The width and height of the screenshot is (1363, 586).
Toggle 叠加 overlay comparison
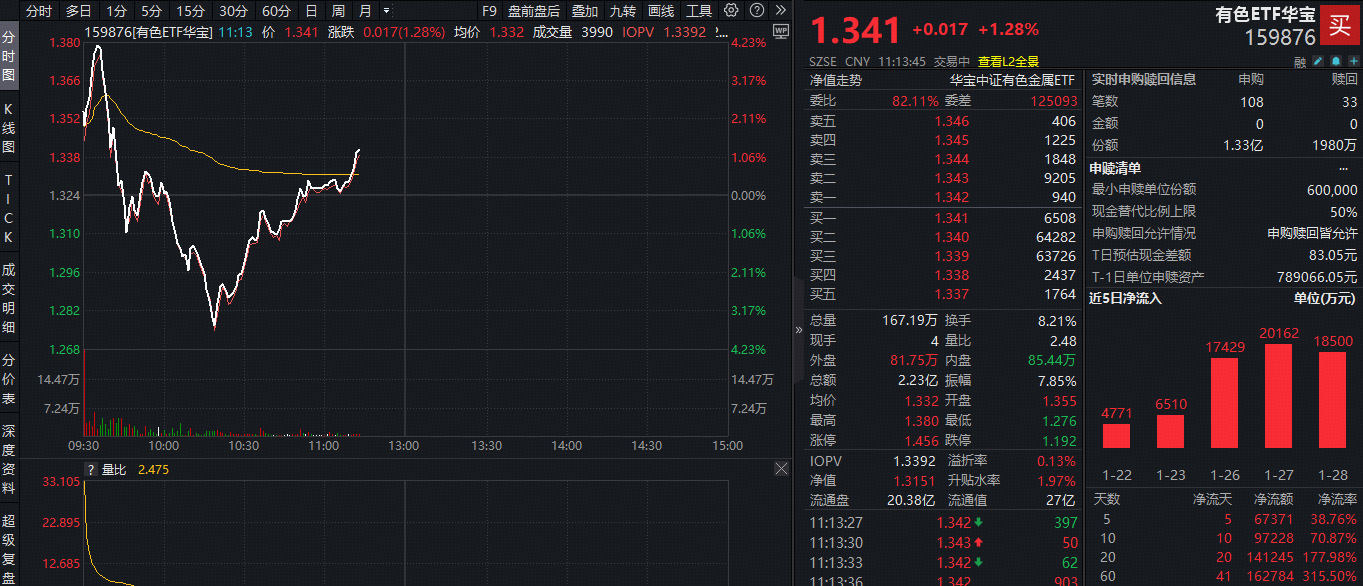[585, 11]
